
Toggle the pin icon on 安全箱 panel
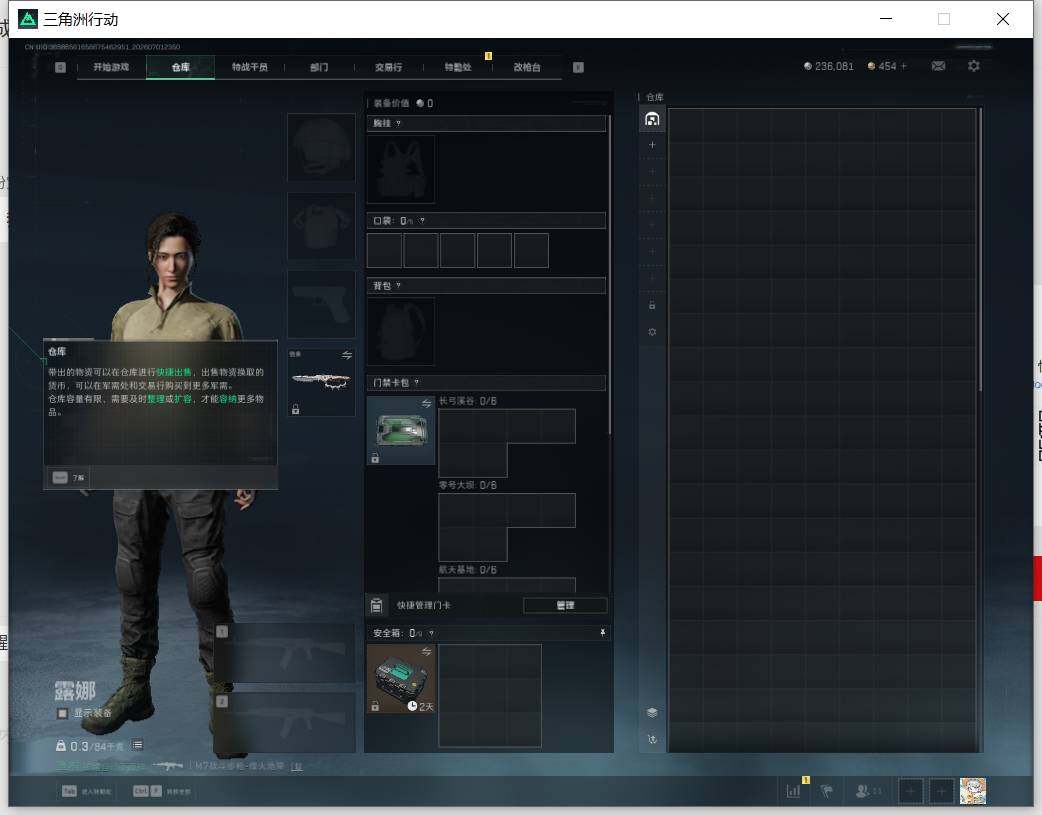click(x=602, y=633)
